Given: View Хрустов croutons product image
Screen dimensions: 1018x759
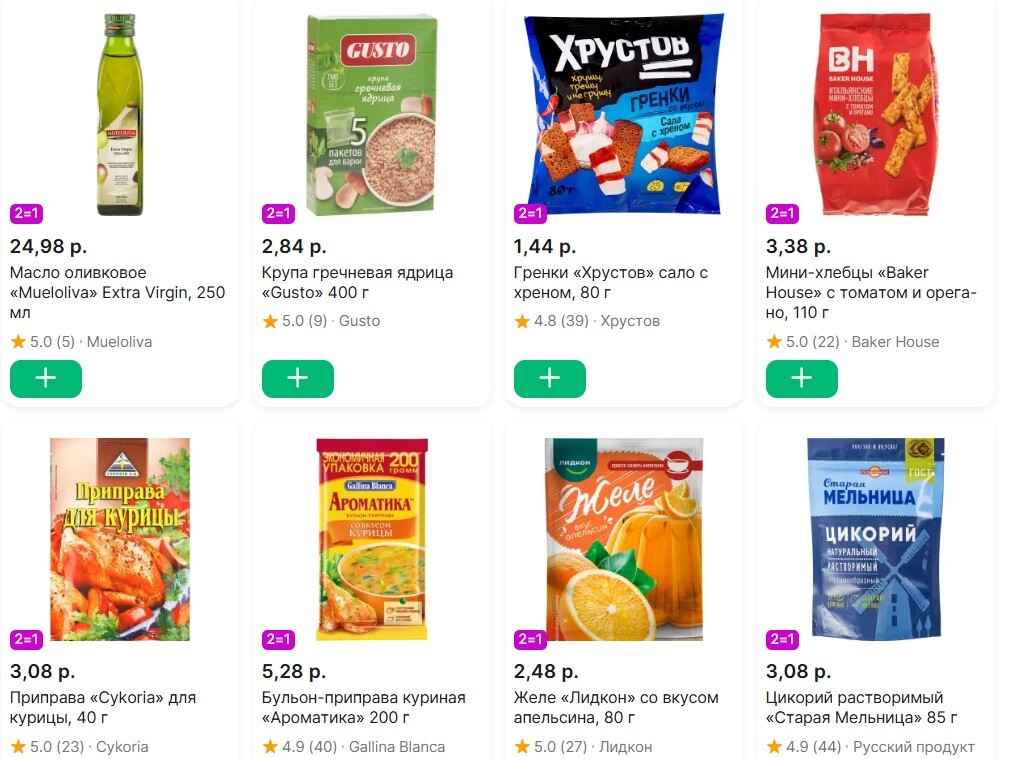Looking at the screenshot, I should click(623, 115).
